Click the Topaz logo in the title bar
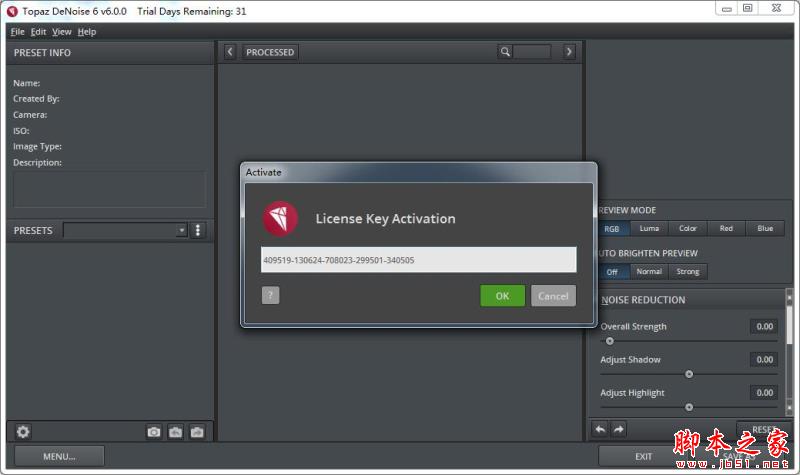Viewport: 800px width, 475px height. pos(12,11)
